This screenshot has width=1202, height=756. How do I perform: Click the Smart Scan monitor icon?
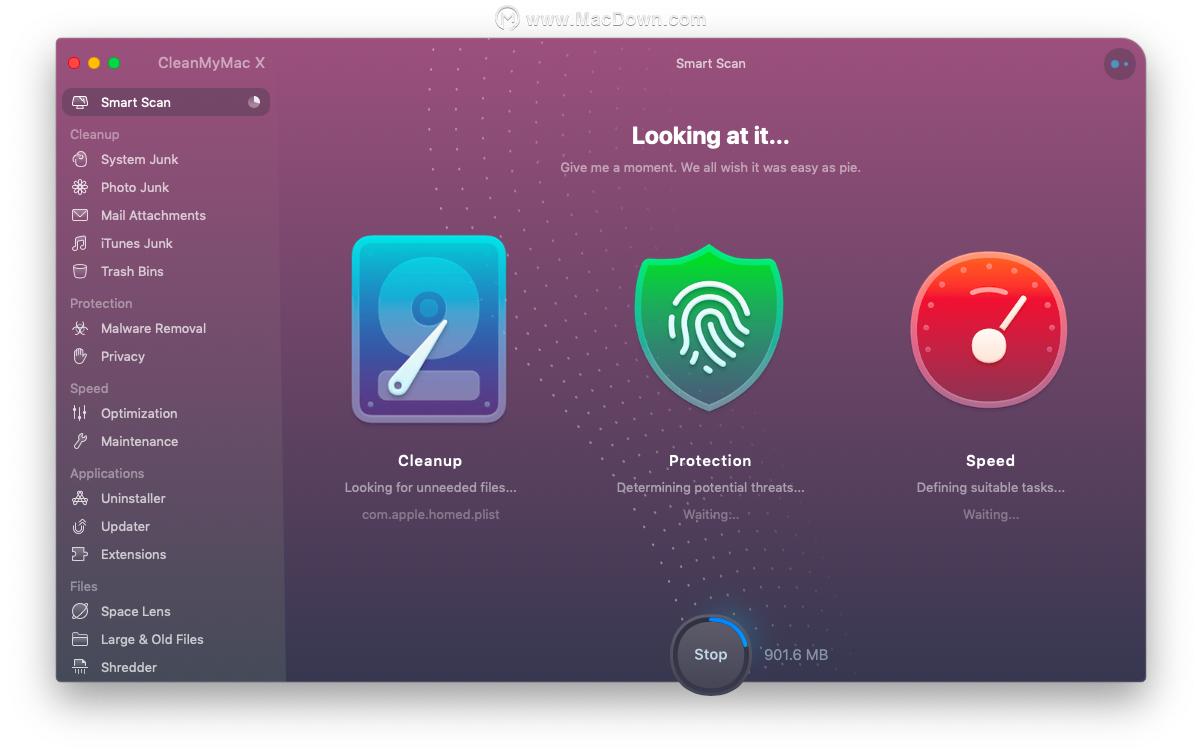[80, 102]
